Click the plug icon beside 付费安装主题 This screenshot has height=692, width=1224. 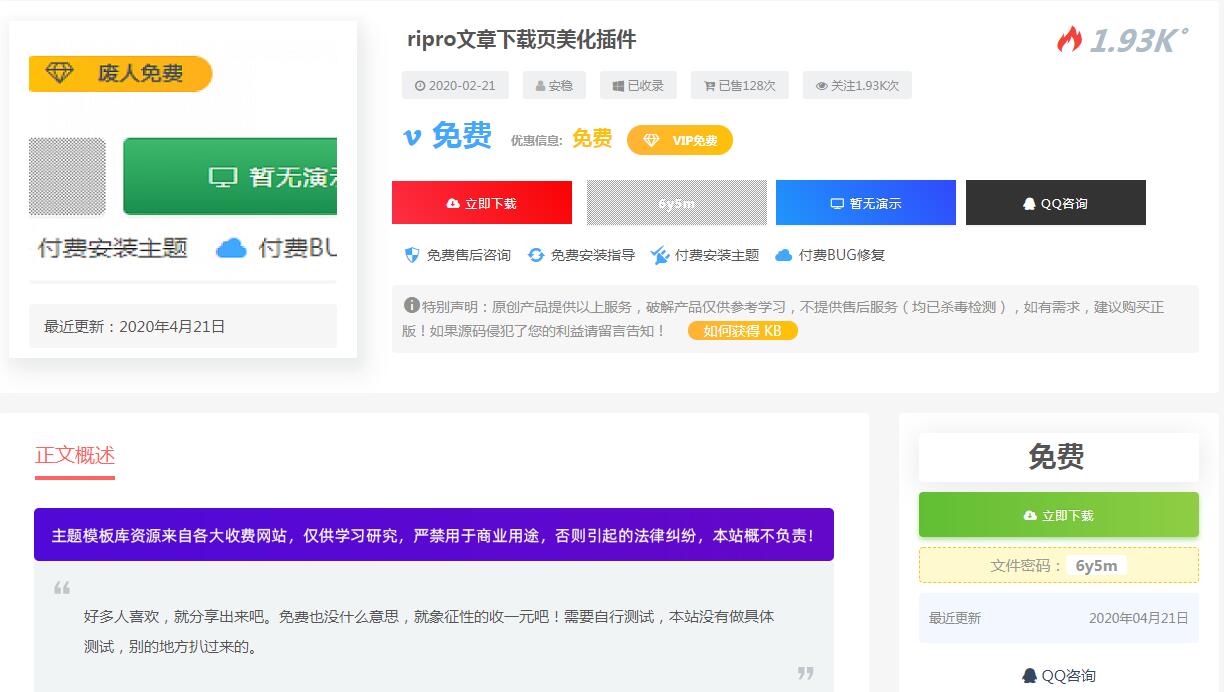[x=659, y=255]
